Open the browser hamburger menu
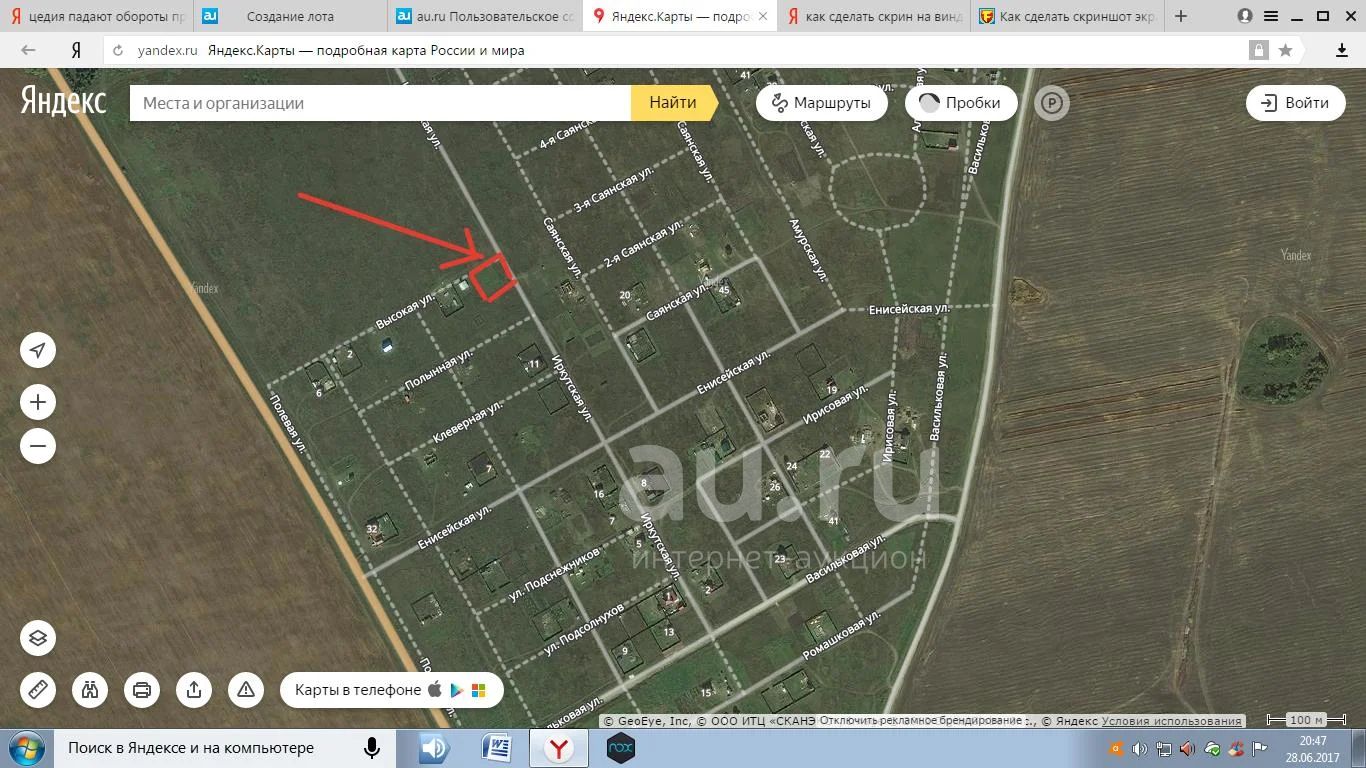The image size is (1366, 768). point(1270,16)
